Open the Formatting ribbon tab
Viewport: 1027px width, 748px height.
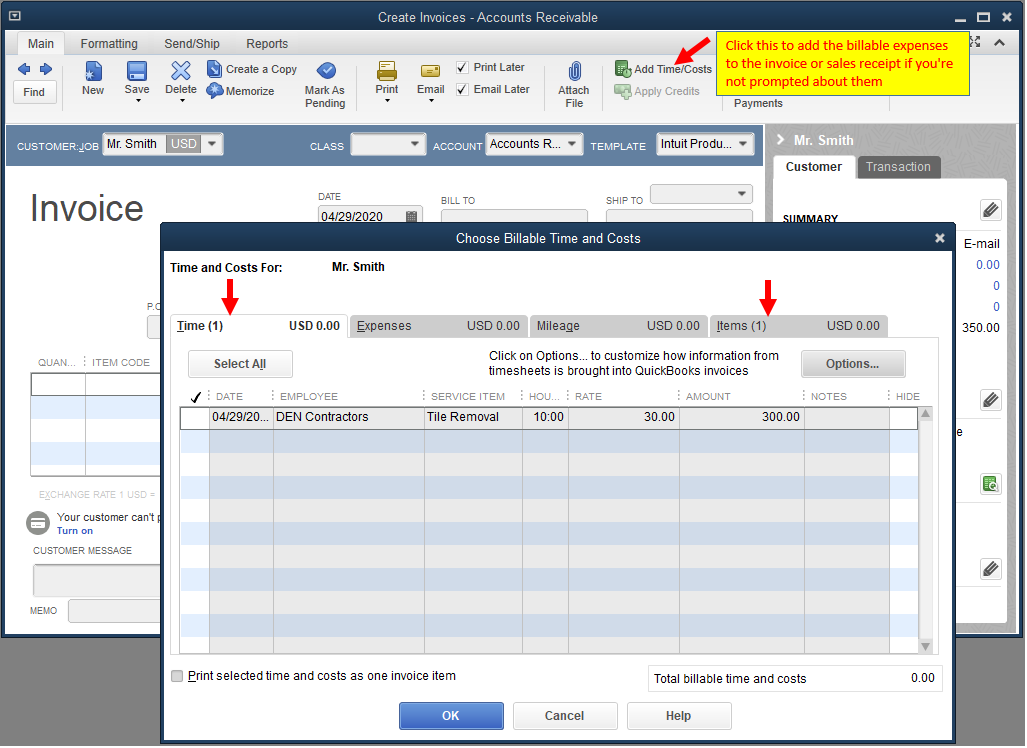108,43
